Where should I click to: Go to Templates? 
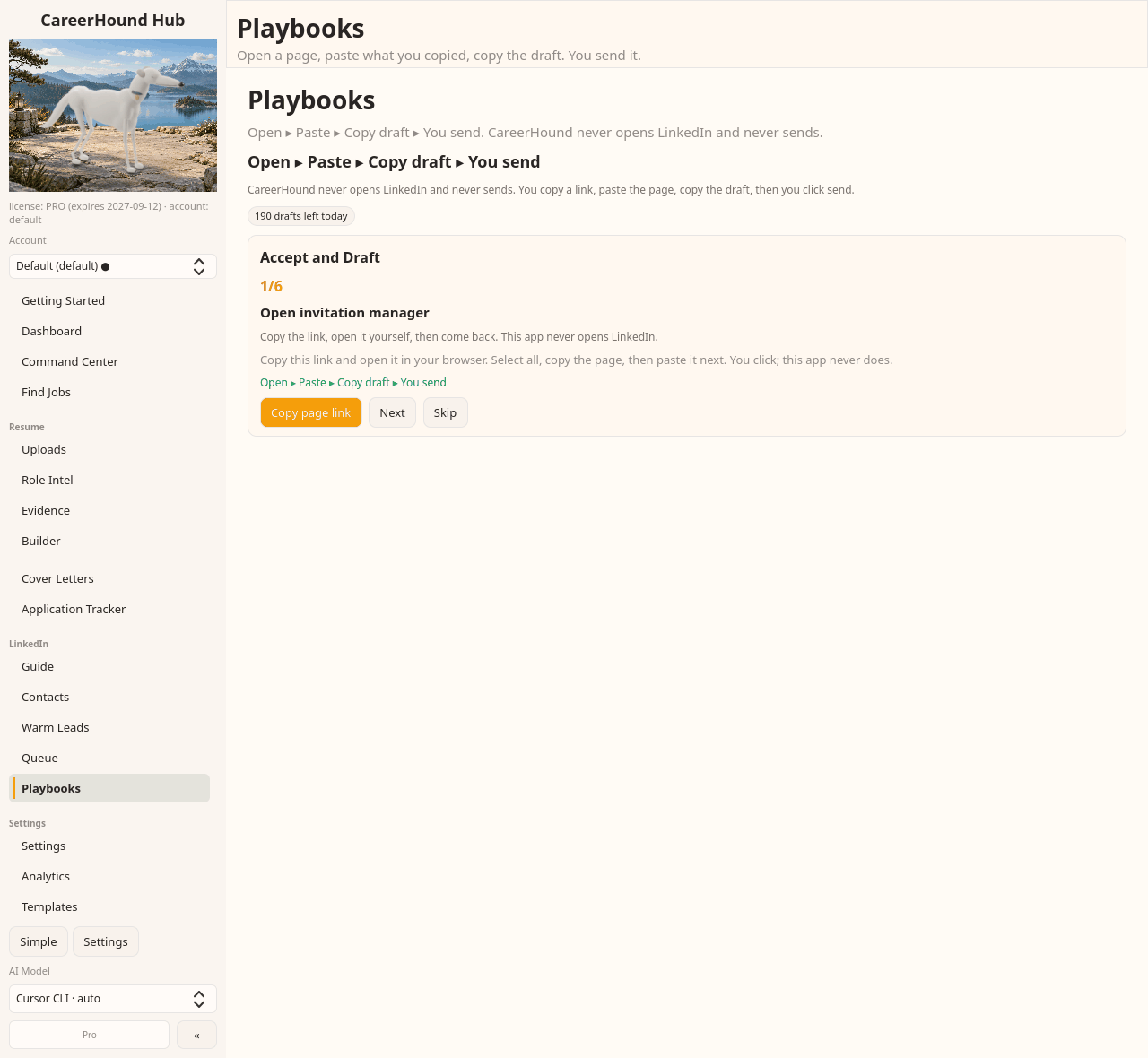click(x=109, y=906)
